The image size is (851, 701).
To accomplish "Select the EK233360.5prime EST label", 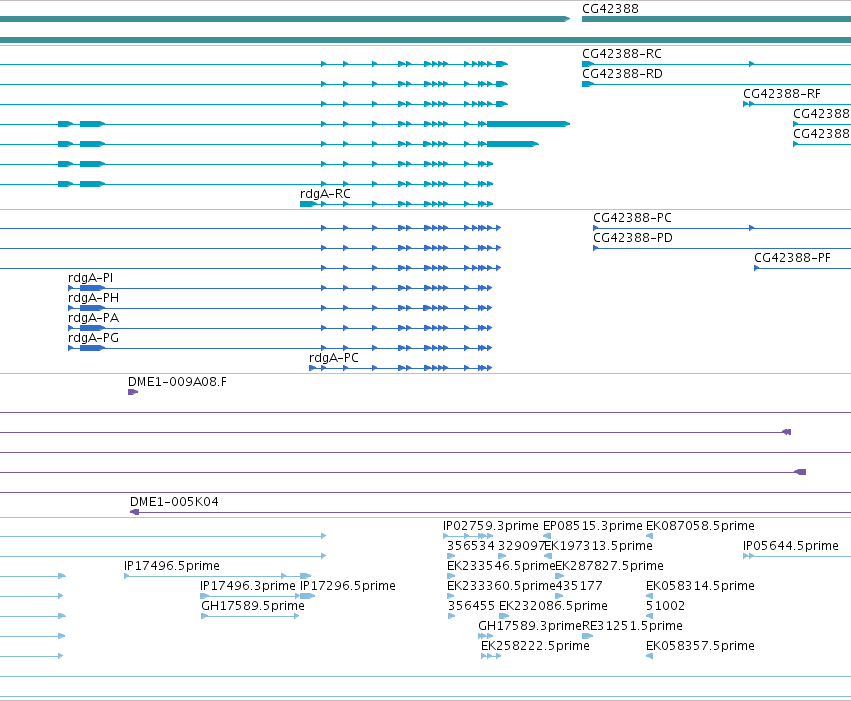I will [x=501, y=586].
